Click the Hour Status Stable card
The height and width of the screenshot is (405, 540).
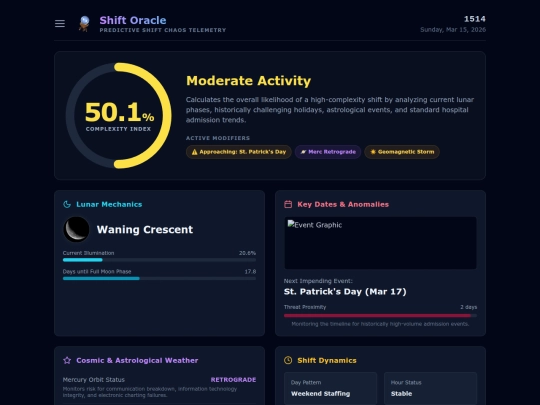(x=430, y=388)
